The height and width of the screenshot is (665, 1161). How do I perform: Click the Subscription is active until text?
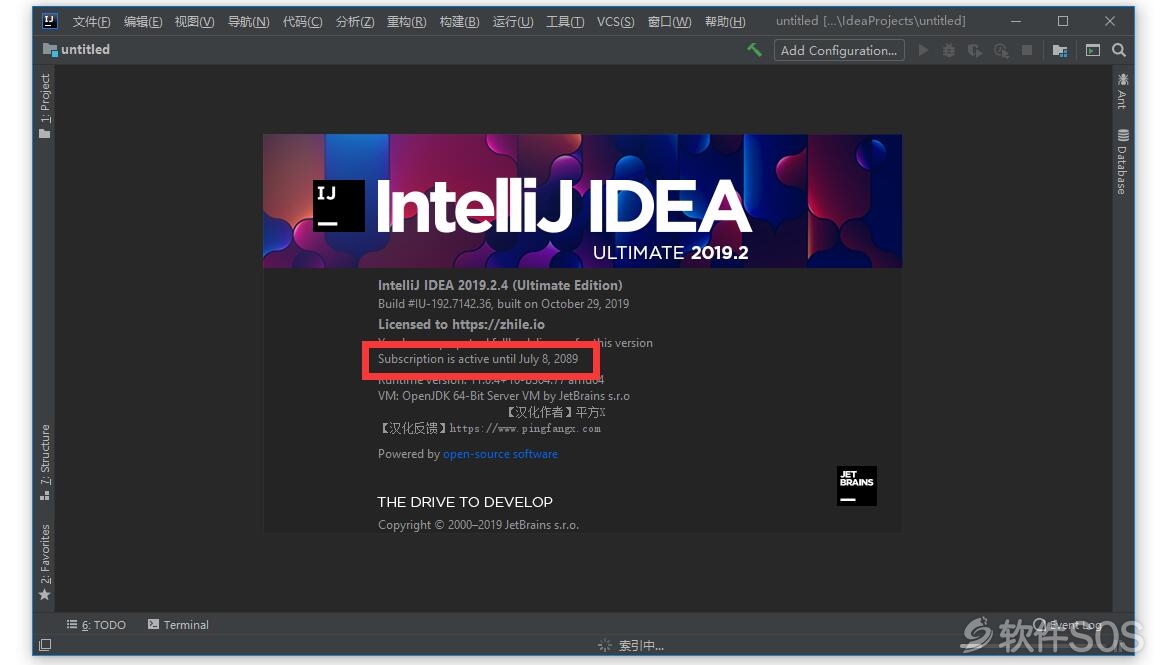click(478, 358)
